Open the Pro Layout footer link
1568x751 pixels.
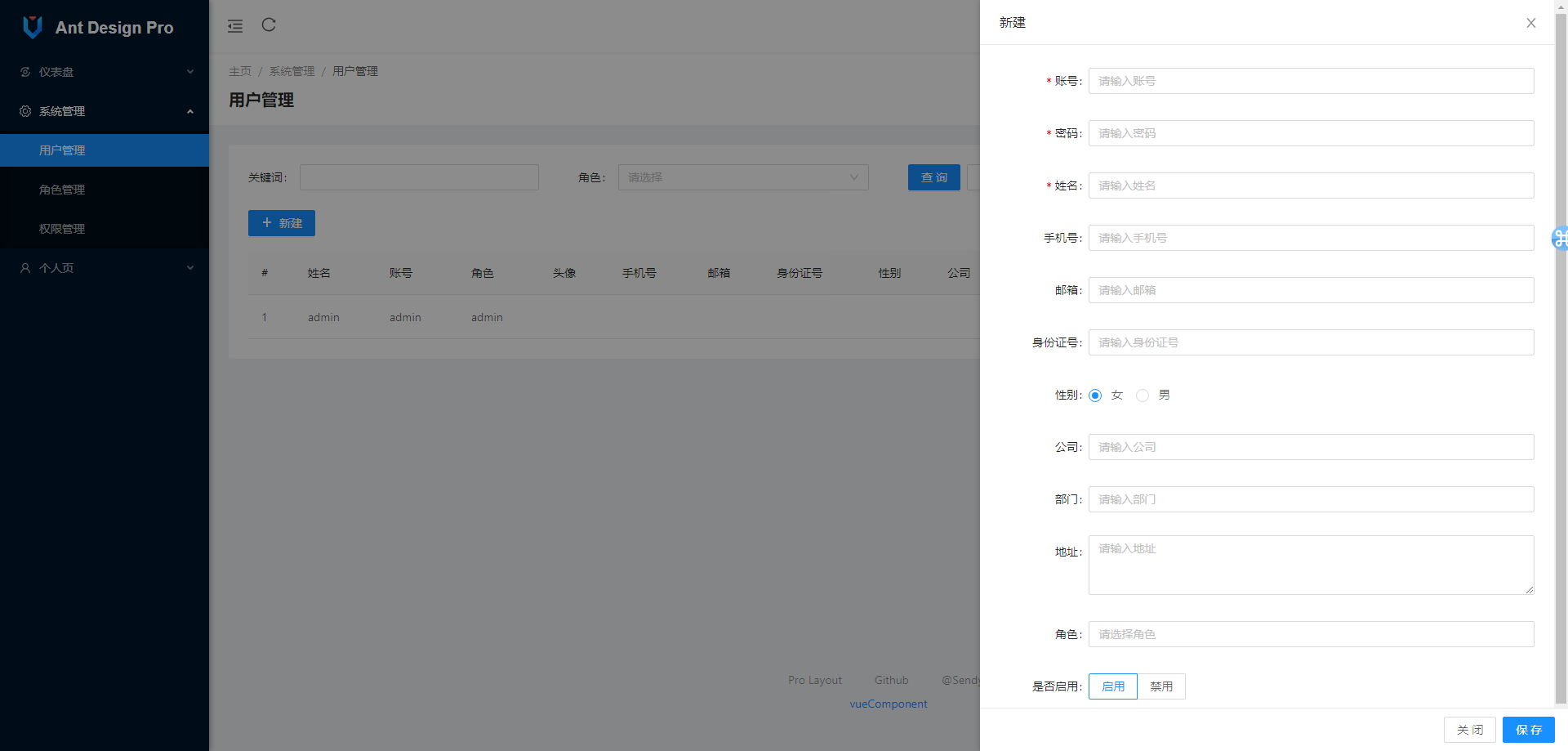point(815,680)
